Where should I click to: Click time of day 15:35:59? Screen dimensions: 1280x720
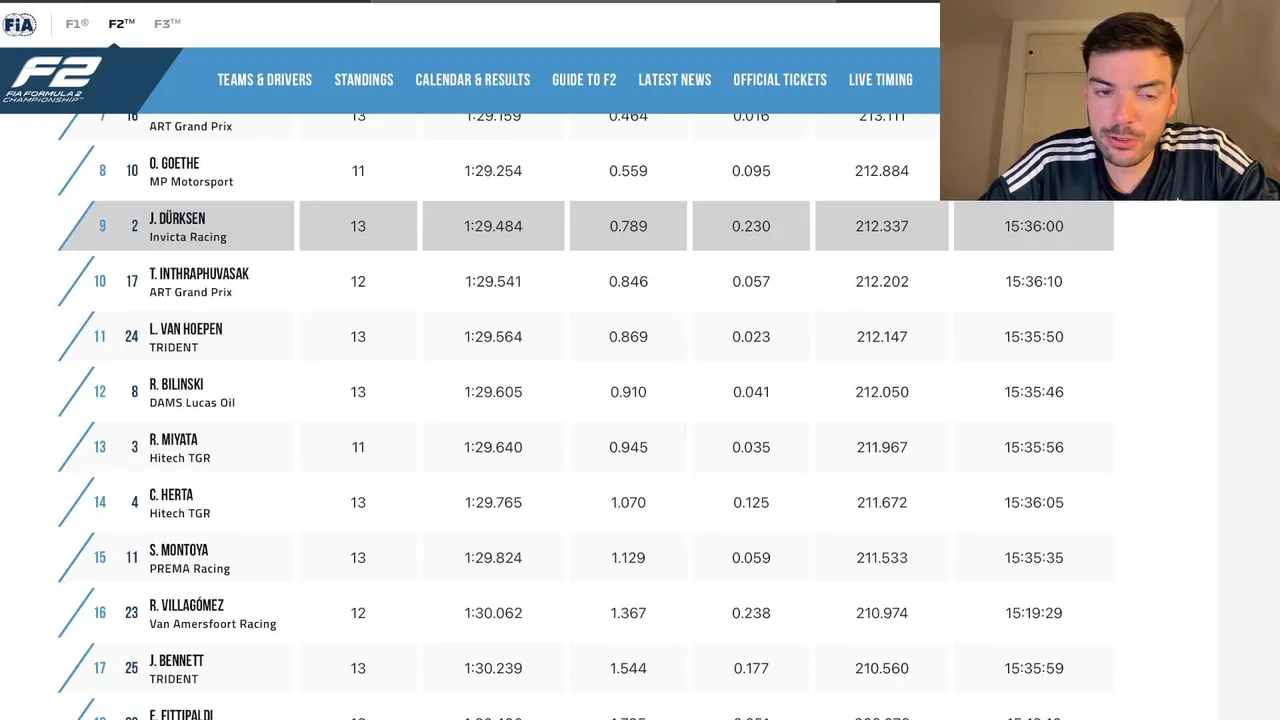pos(1034,668)
